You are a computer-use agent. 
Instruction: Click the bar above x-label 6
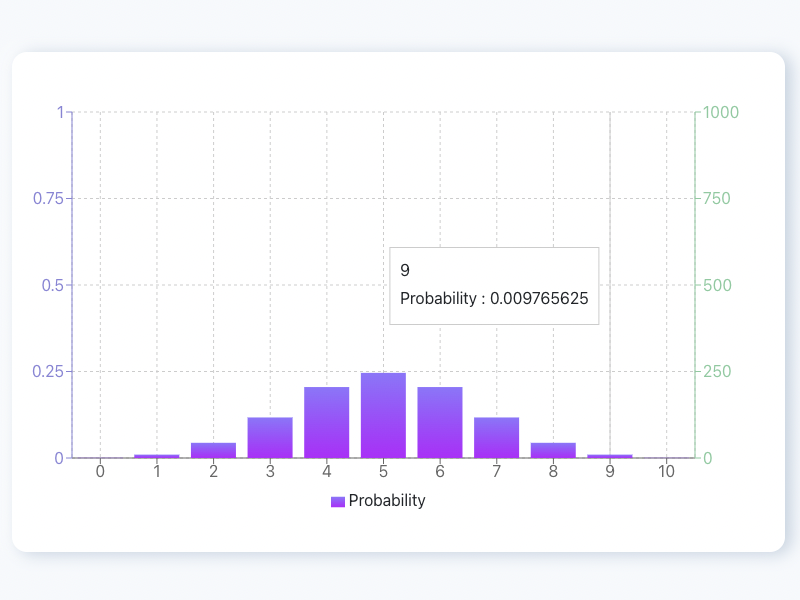pos(440,422)
